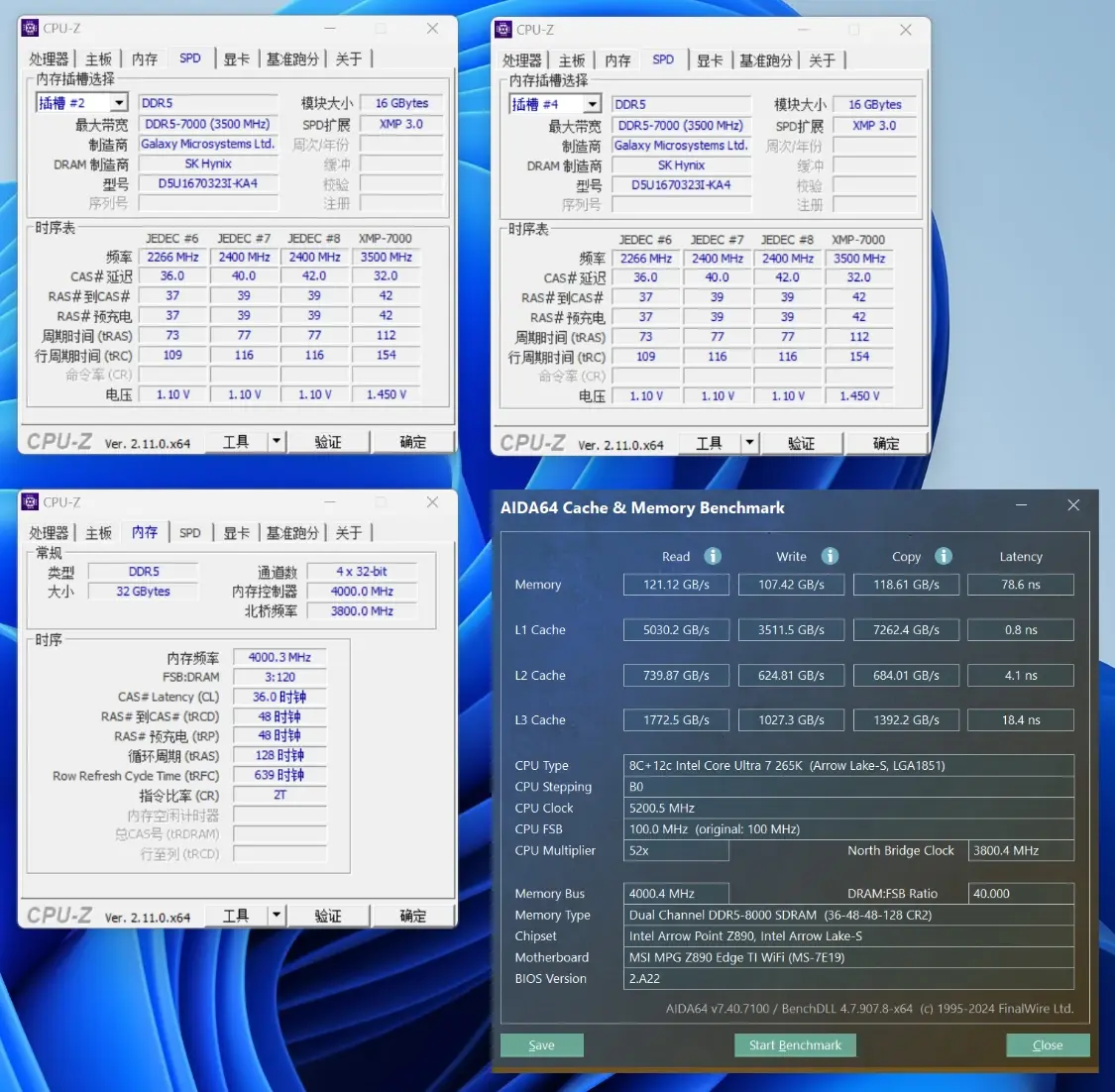Click Memory Read value 121.12 GB/s
The width and height of the screenshot is (1115, 1092).
(676, 585)
